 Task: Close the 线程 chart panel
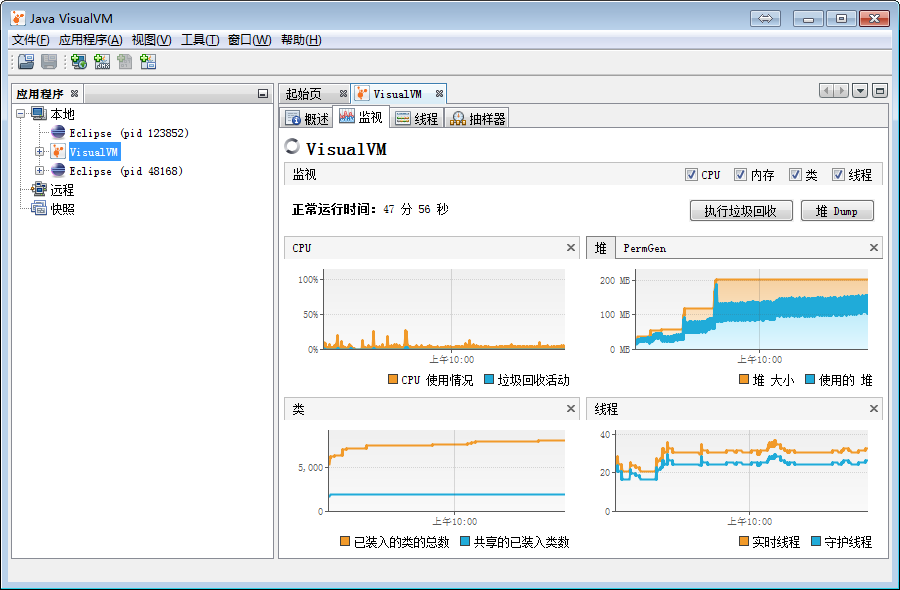click(x=874, y=409)
